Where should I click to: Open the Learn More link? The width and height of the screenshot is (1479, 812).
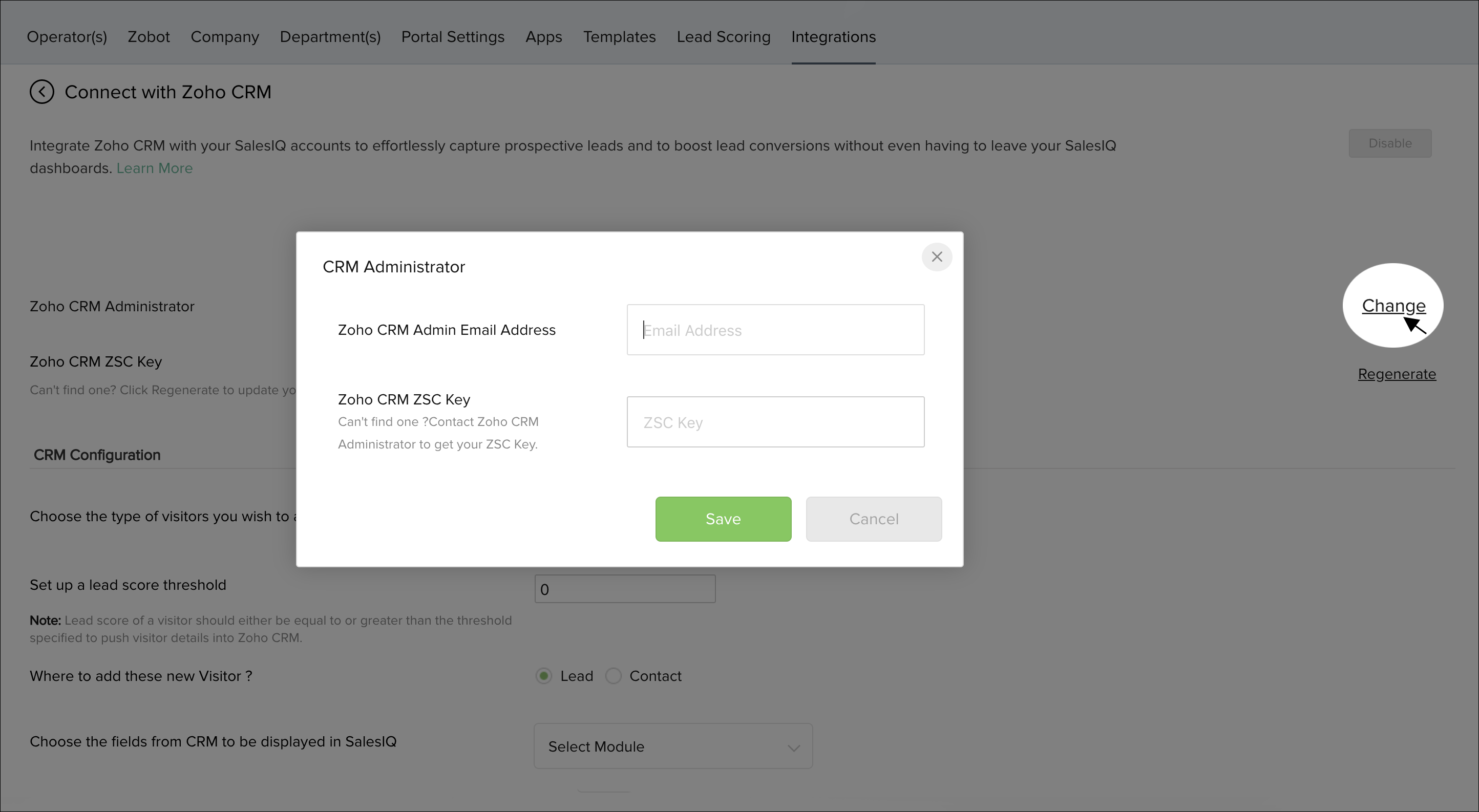(x=155, y=168)
